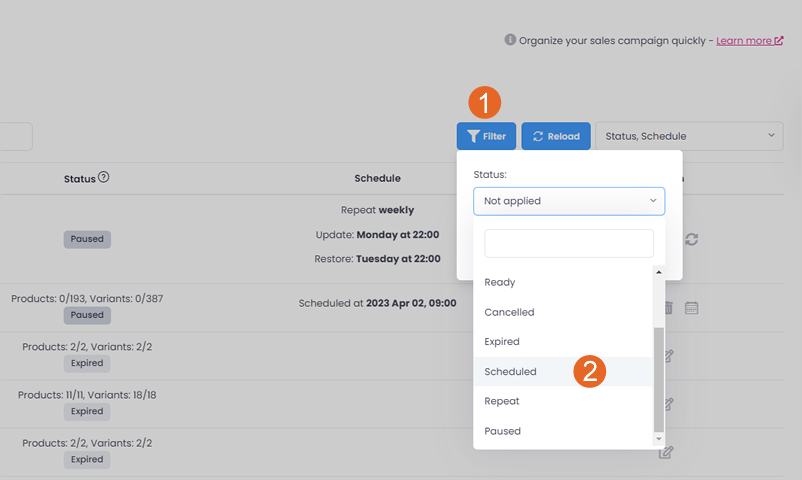The width and height of the screenshot is (802, 480).
Task: Click the refresh icon on the weekly repeat row
Action: (692, 239)
